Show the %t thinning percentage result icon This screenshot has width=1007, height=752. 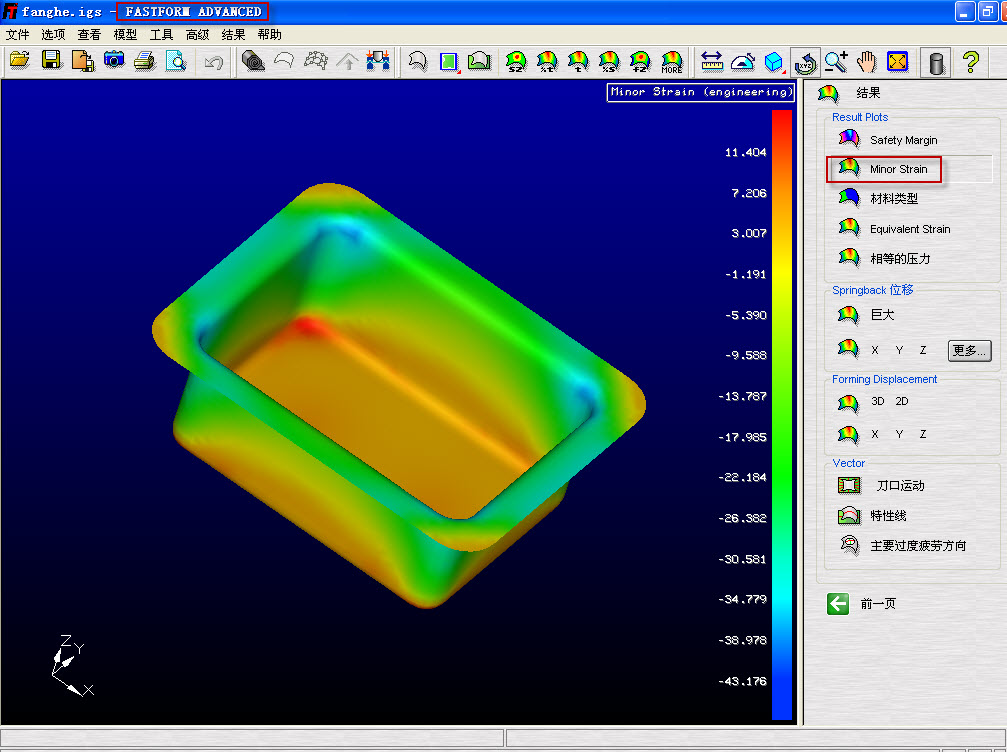tap(547, 62)
